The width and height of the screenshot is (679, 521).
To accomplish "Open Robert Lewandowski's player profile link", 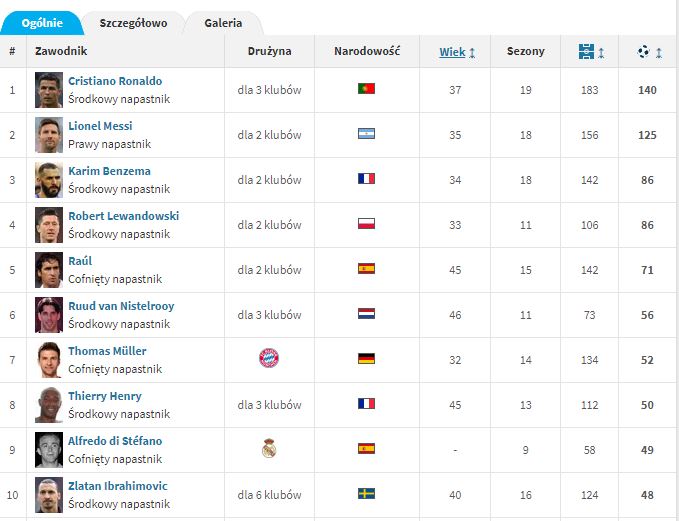I will pyautogui.click(x=123, y=216).
